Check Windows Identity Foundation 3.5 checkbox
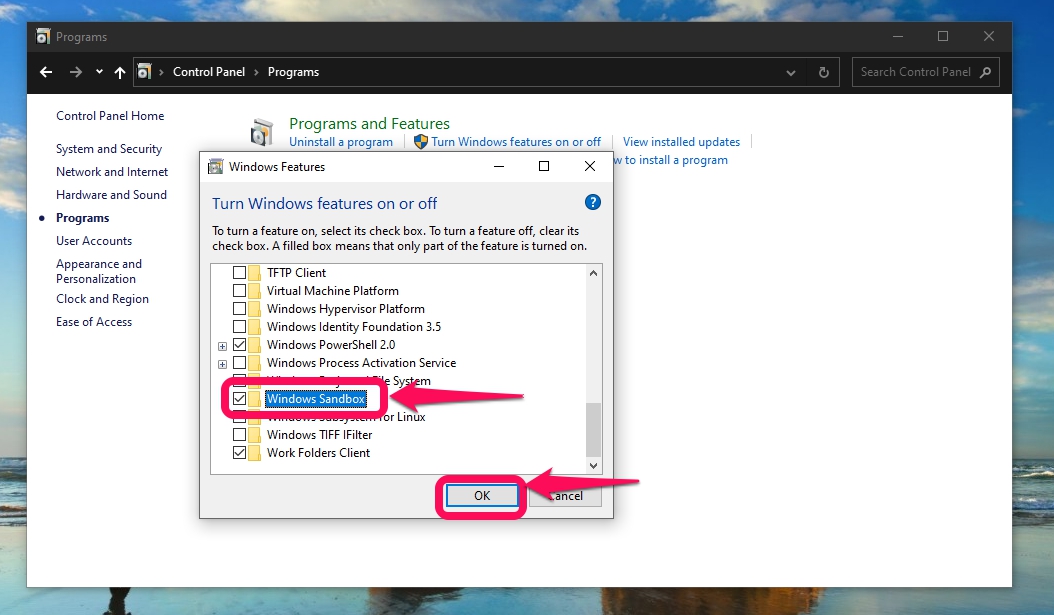This screenshot has width=1054, height=615. [x=239, y=327]
